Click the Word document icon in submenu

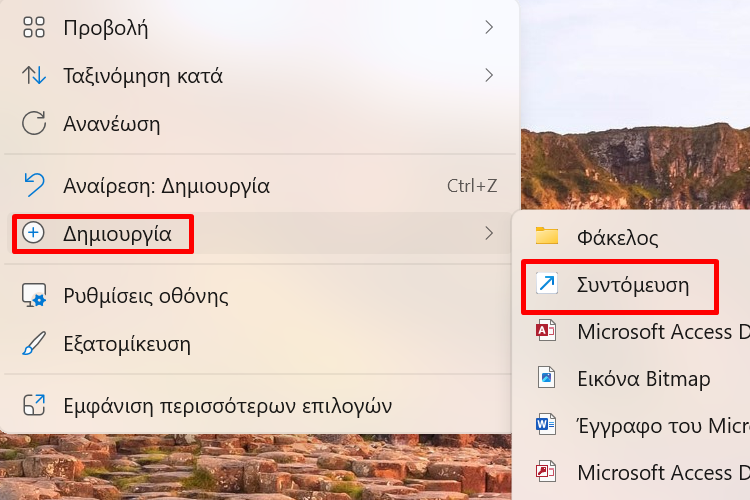coord(546,424)
